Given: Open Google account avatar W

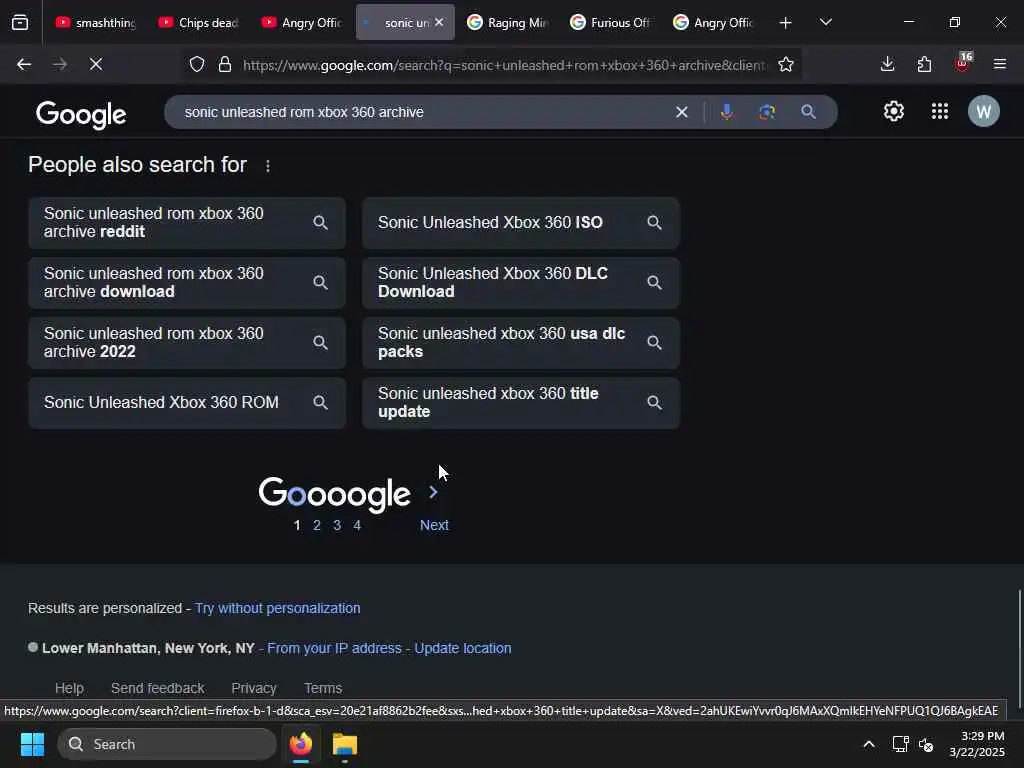Looking at the screenshot, I should point(984,112).
